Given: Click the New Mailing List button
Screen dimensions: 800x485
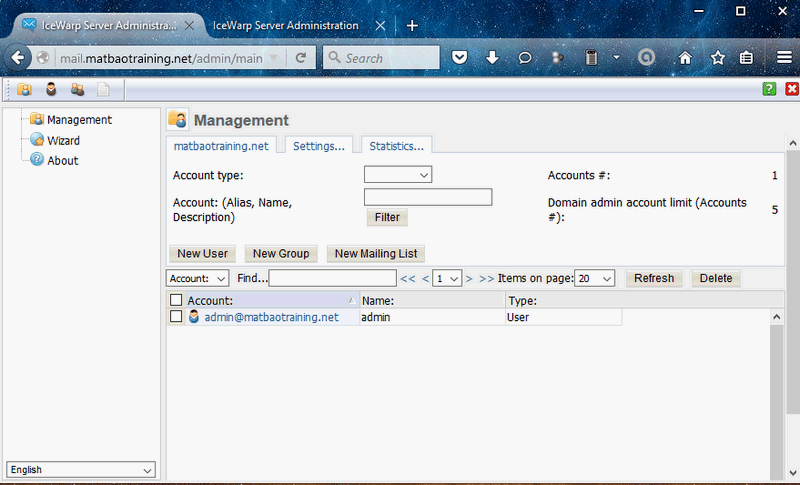Looking at the screenshot, I should point(376,253).
